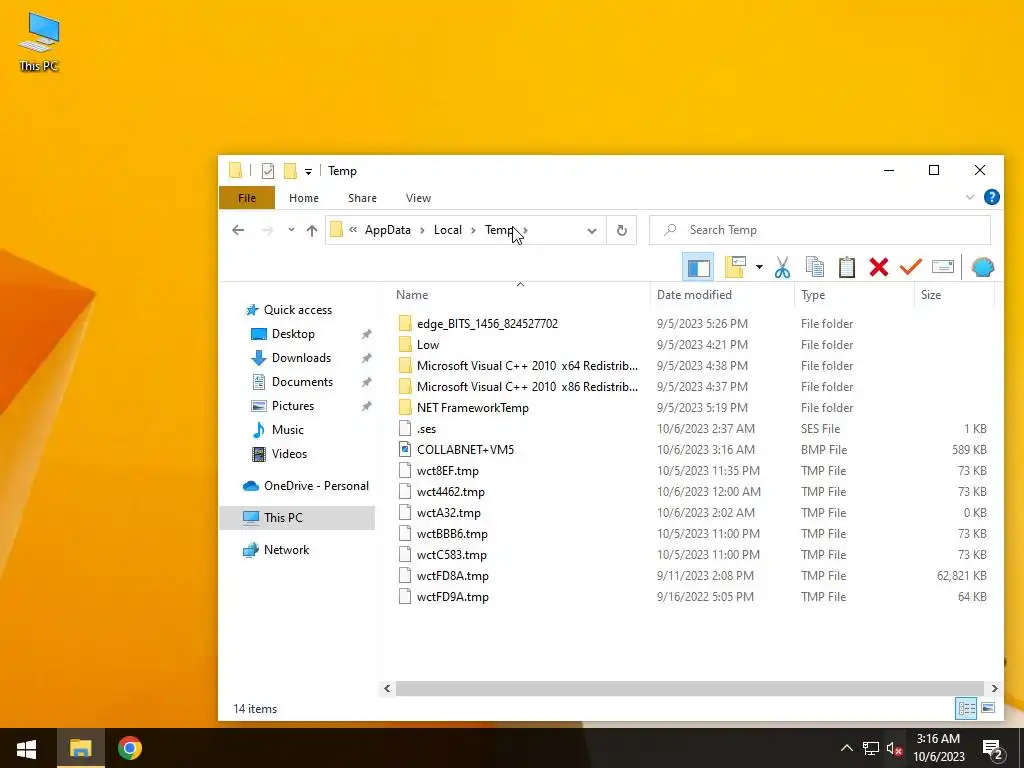Image resolution: width=1024 pixels, height=768 pixels.
Task: Click the muted volume icon in tray
Action: pyautogui.click(x=894, y=749)
